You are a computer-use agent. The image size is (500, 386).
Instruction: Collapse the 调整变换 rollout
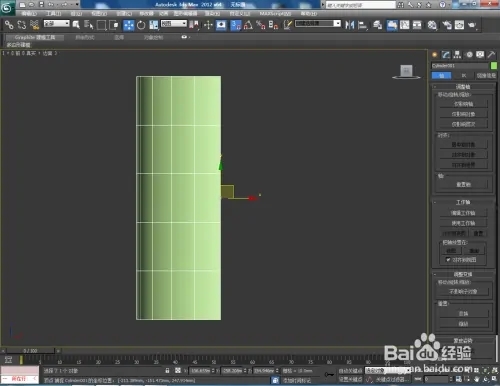[463, 274]
